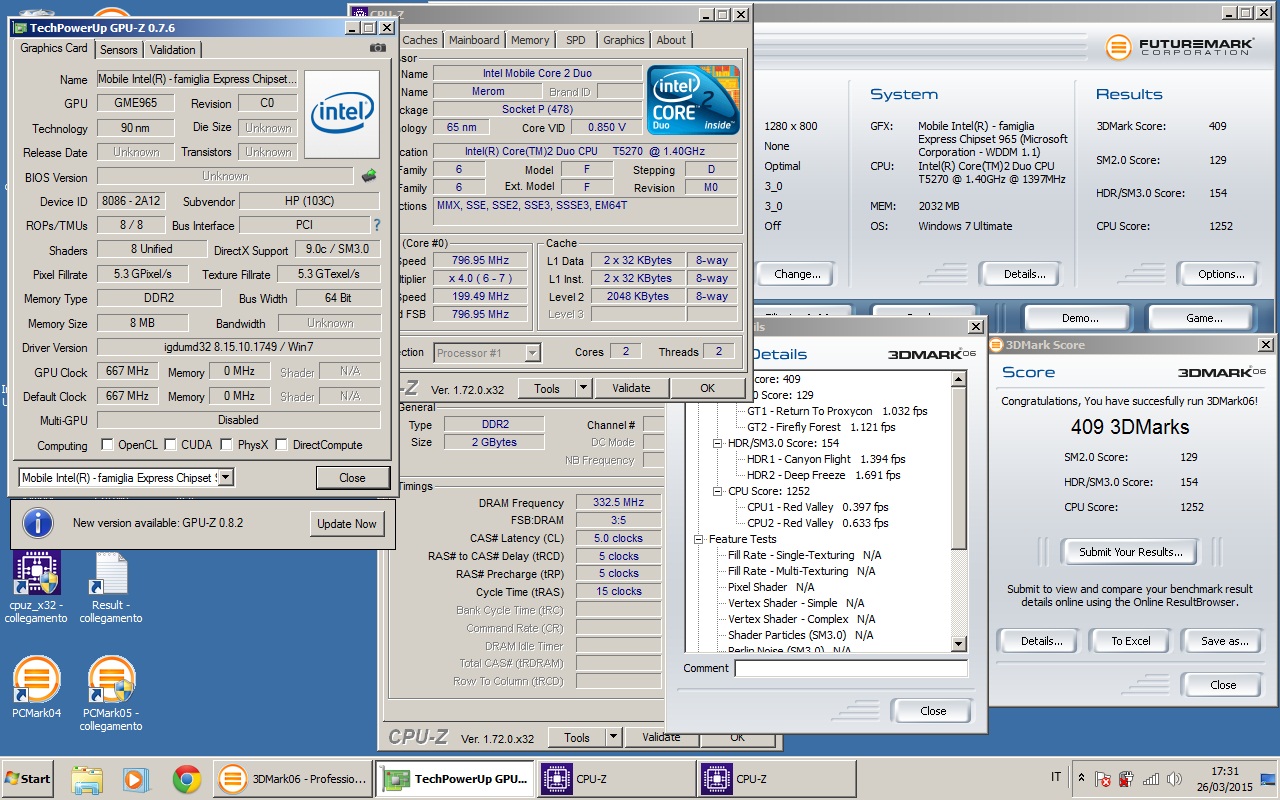Viewport: 1280px width, 800px height.
Task: Click the Intel vendor logo in GPU-Z
Action: coord(342,114)
